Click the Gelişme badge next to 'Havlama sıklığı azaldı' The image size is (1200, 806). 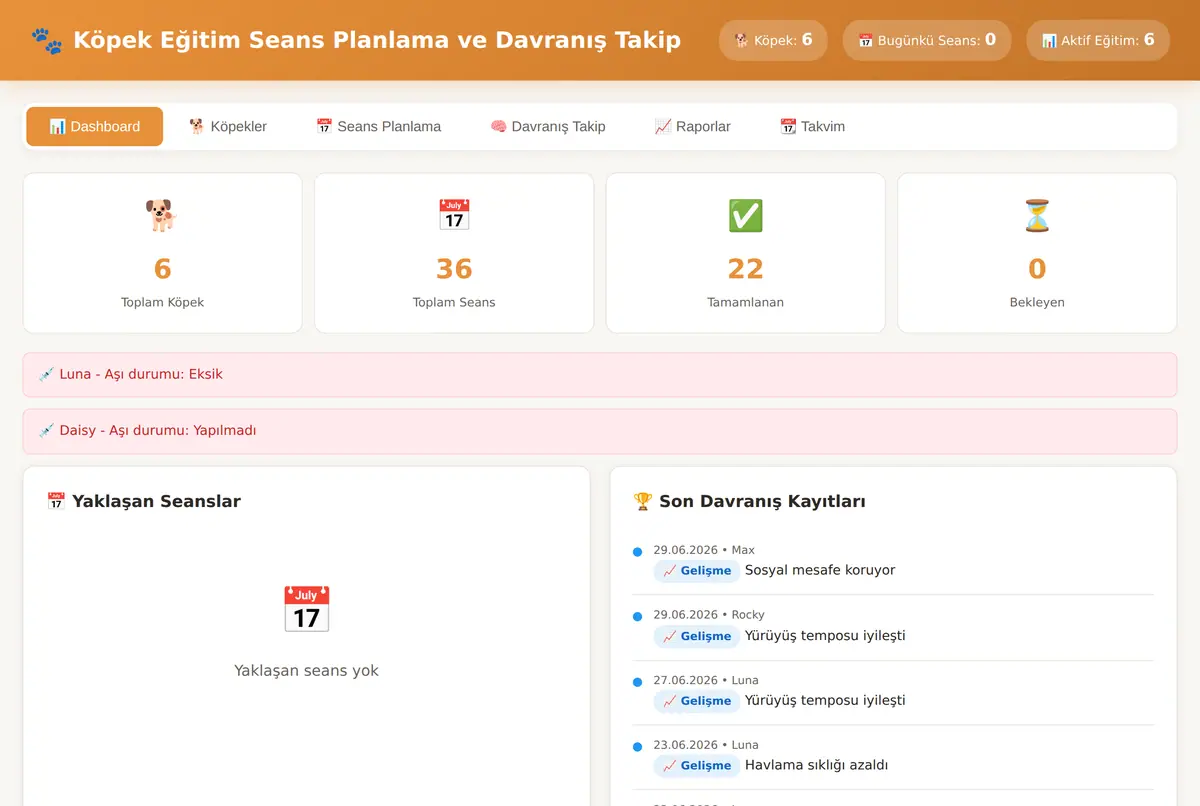click(x=697, y=766)
